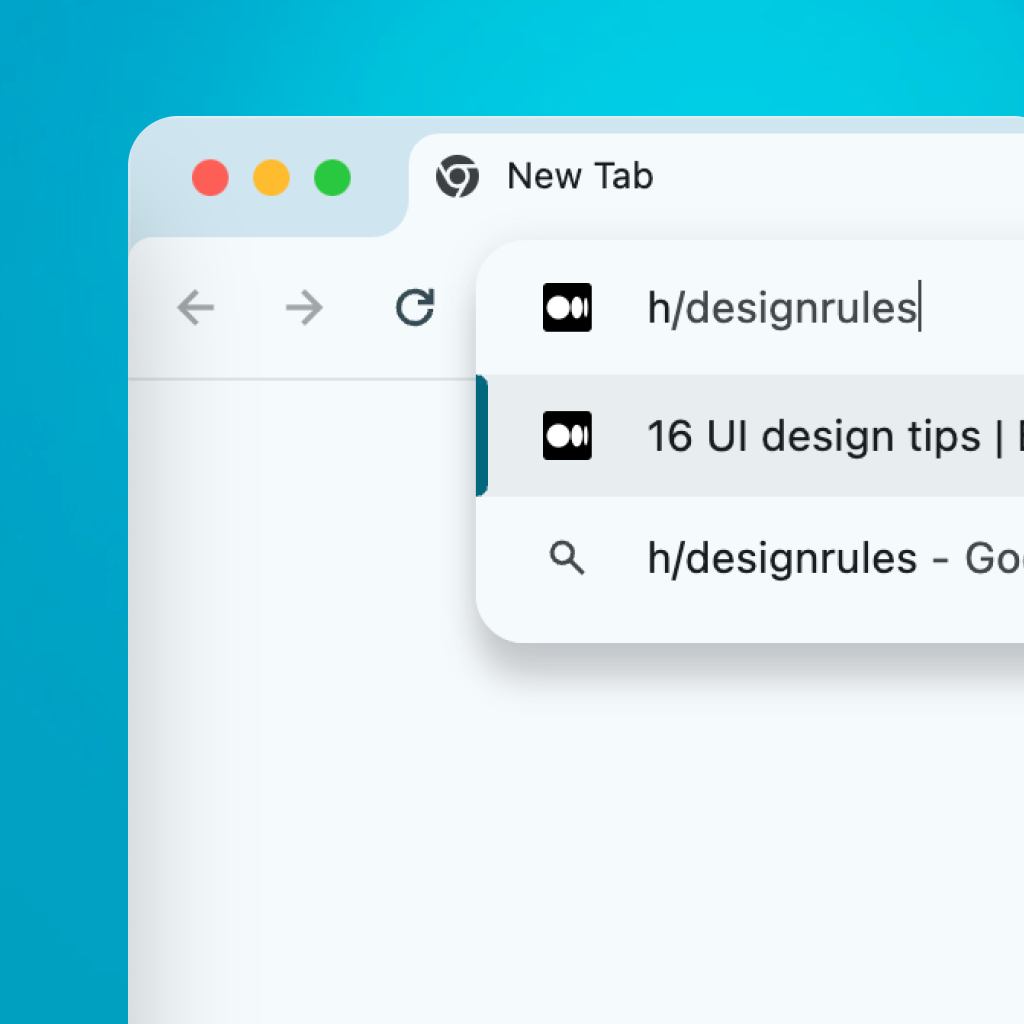This screenshot has width=1024, height=1024.
Task: Click the back navigation arrow
Action: [196, 308]
